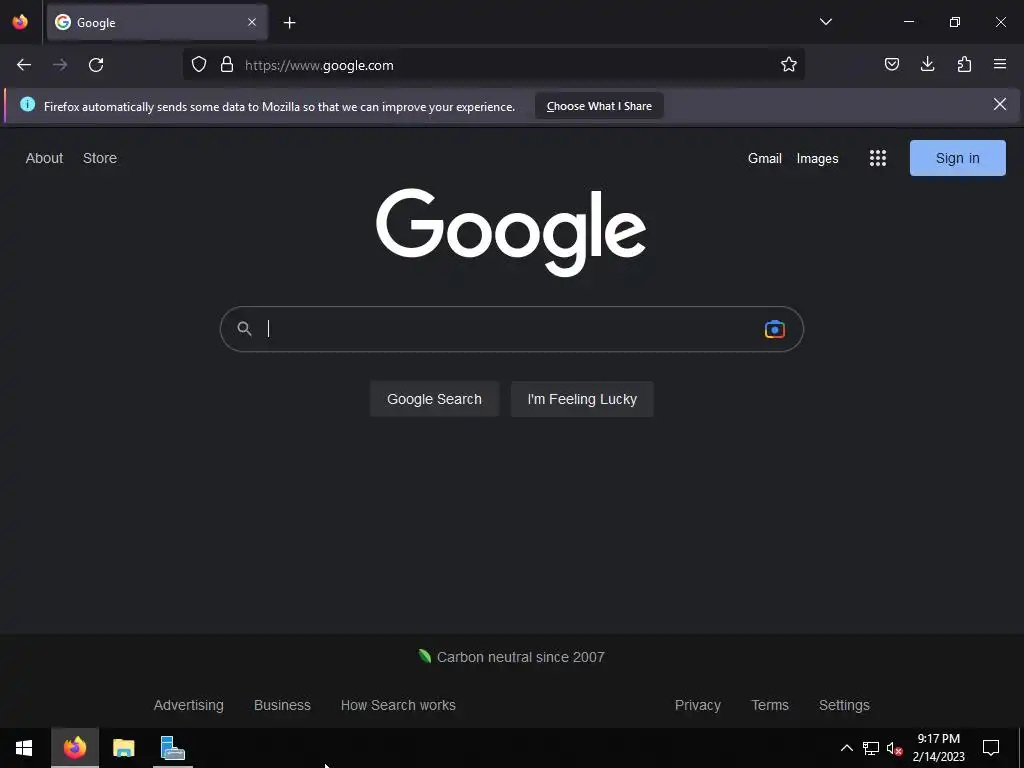Click the info icon in notification bar
Viewport: 1024px width, 768px height.
pyautogui.click(x=27, y=104)
